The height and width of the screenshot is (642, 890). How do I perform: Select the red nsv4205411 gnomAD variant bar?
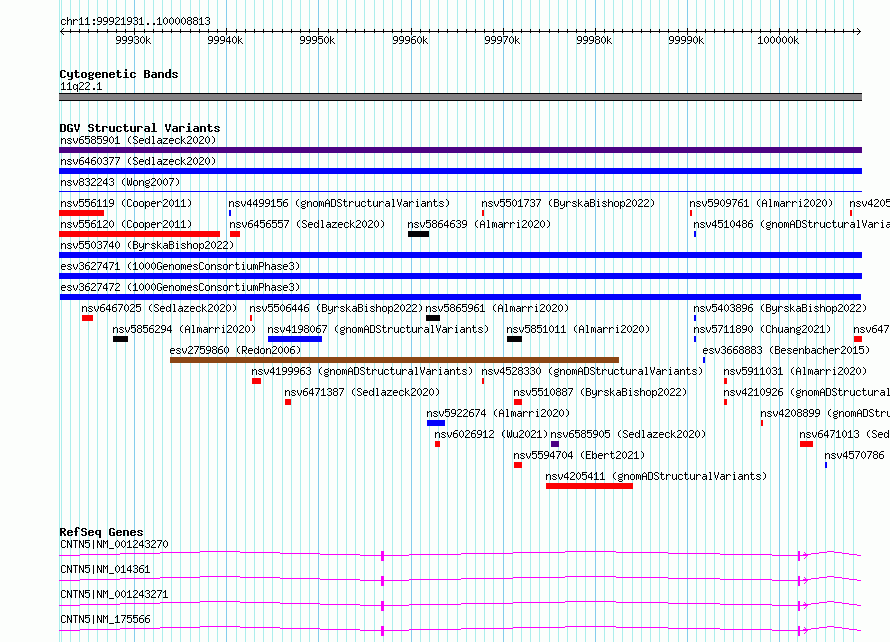(x=589, y=486)
